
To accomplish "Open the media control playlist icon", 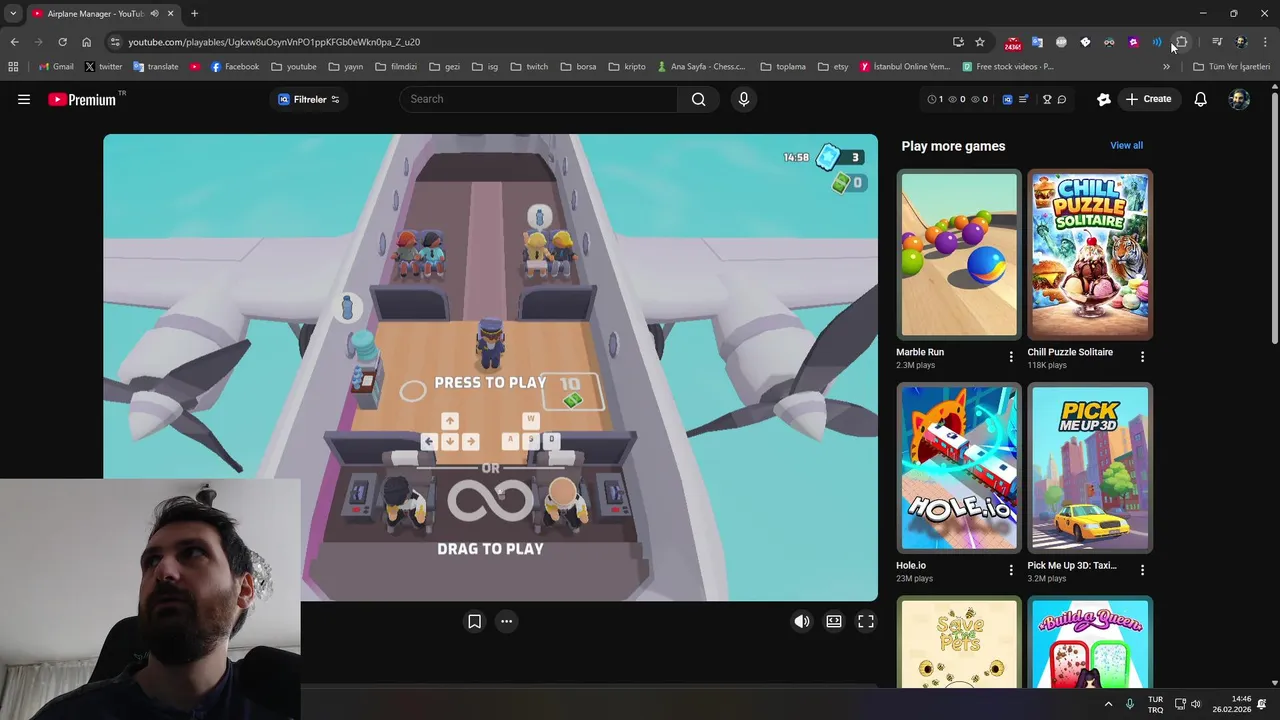I will coord(1217,42).
